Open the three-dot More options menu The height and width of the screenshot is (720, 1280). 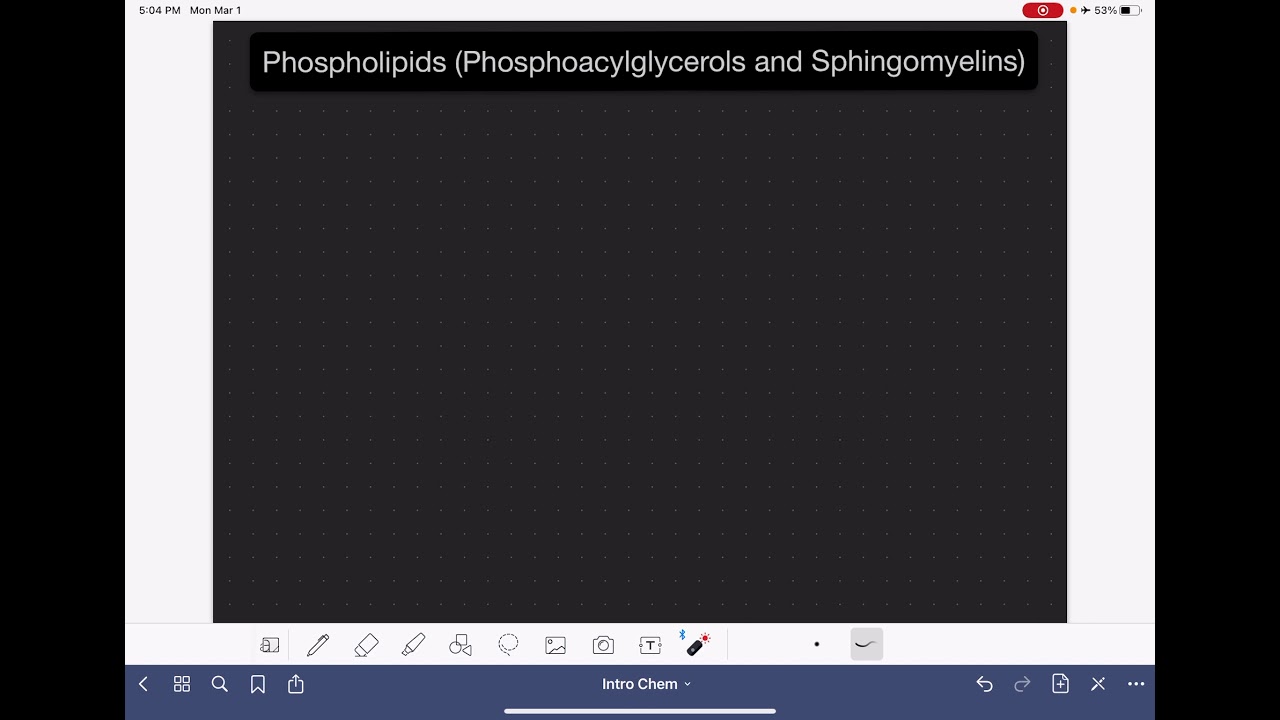point(1136,684)
